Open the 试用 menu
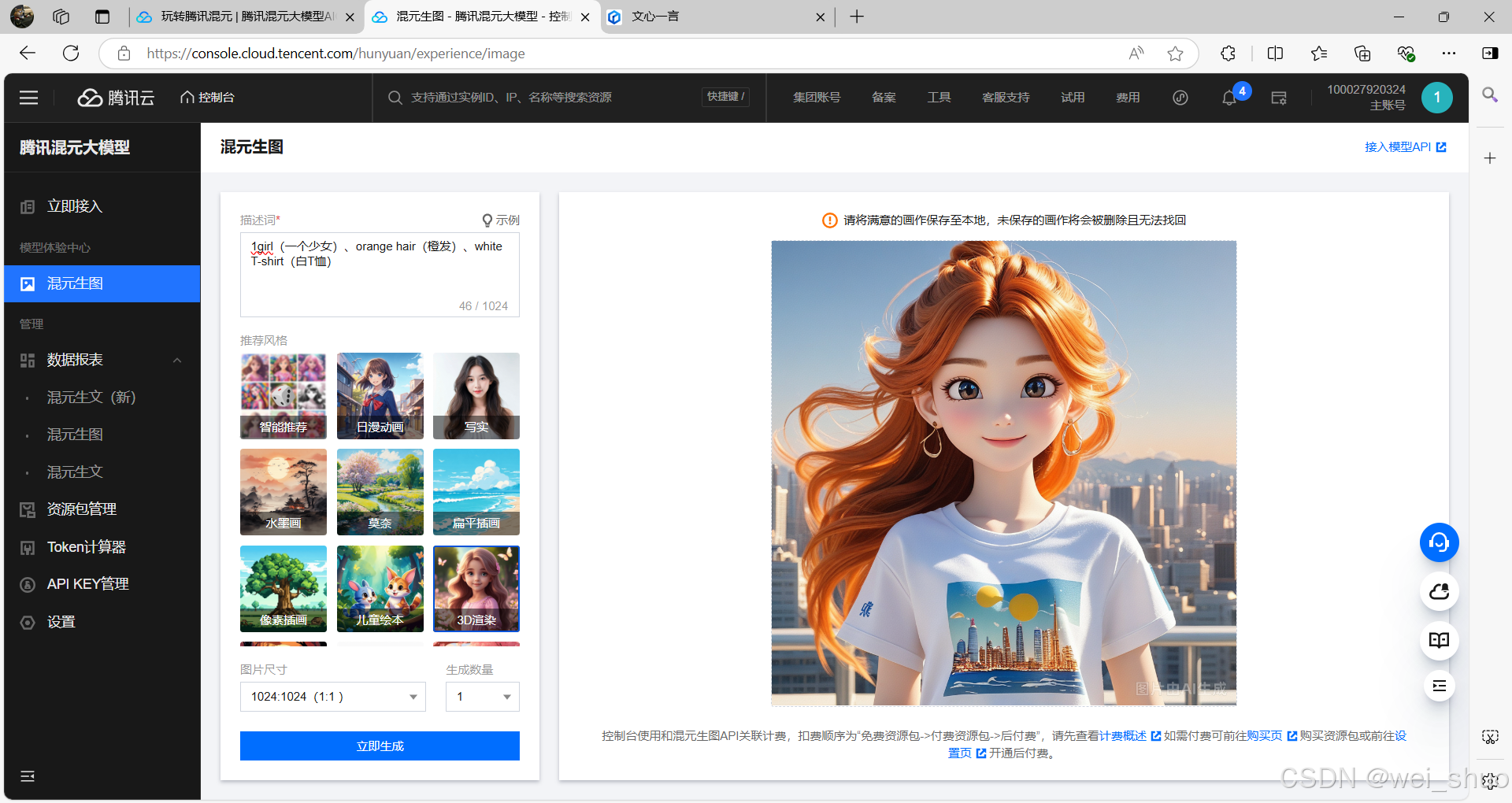 coord(1073,98)
